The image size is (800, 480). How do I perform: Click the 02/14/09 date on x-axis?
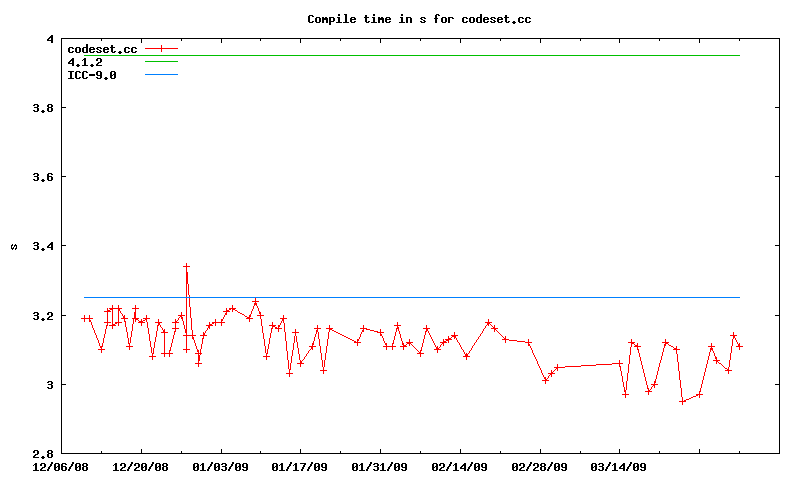(460, 466)
